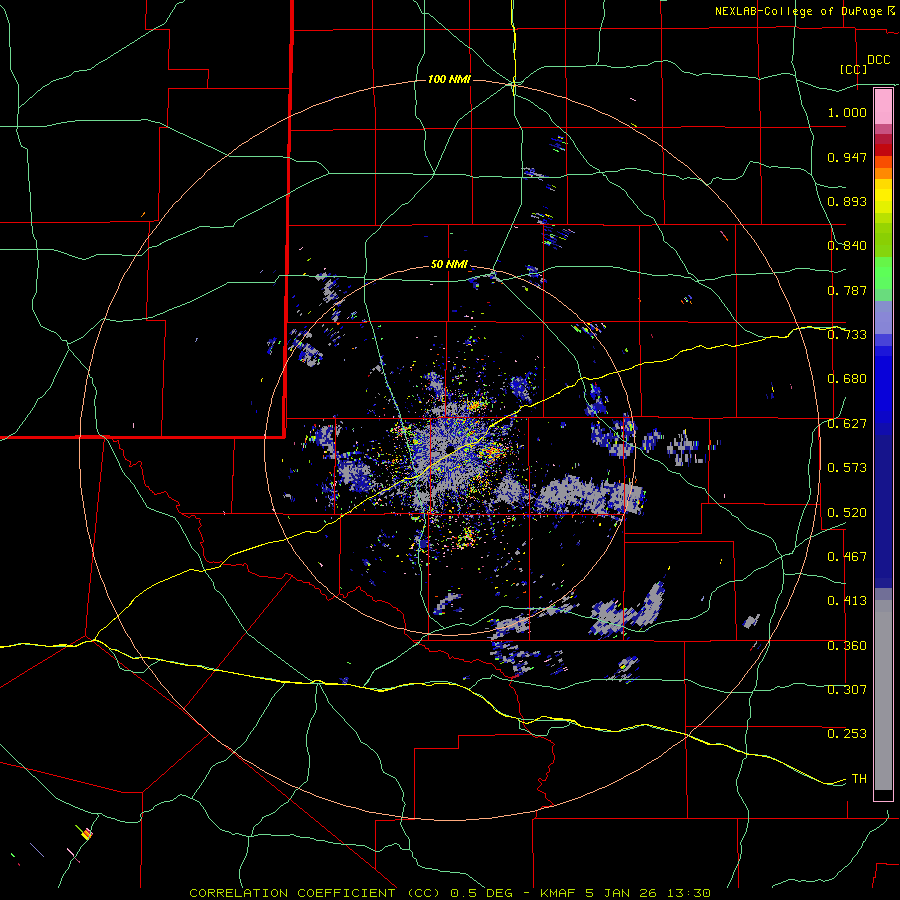Click the 0.360 legend value
900x900 pixels.
pos(847,646)
